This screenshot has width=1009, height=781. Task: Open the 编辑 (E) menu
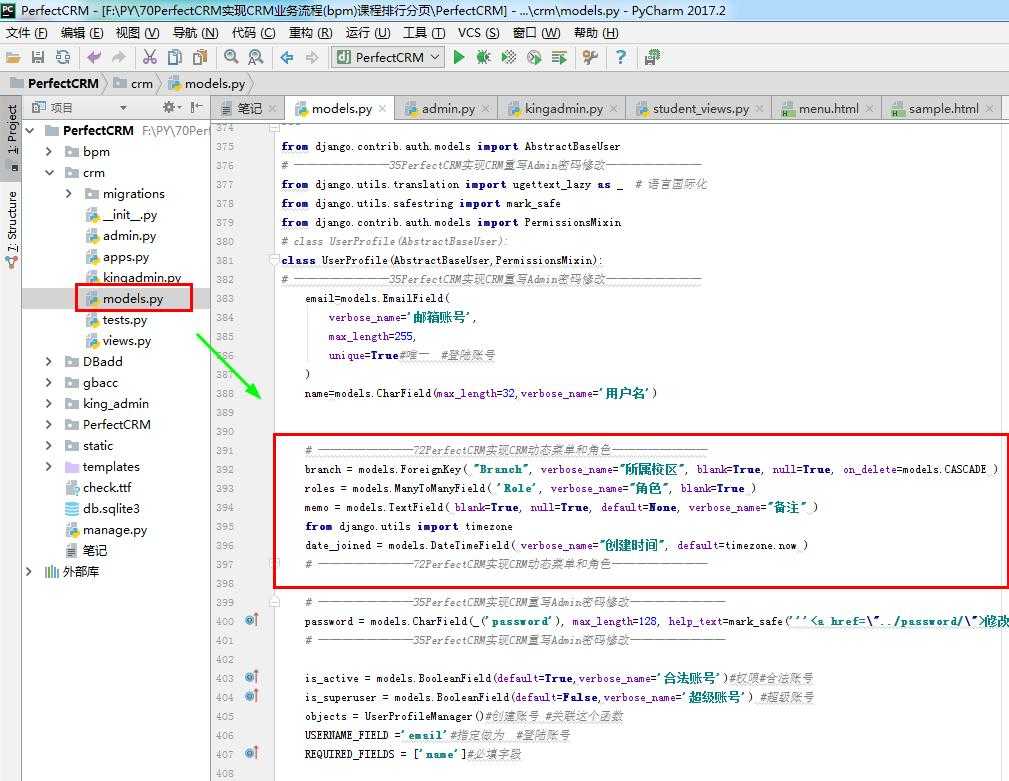pos(82,33)
